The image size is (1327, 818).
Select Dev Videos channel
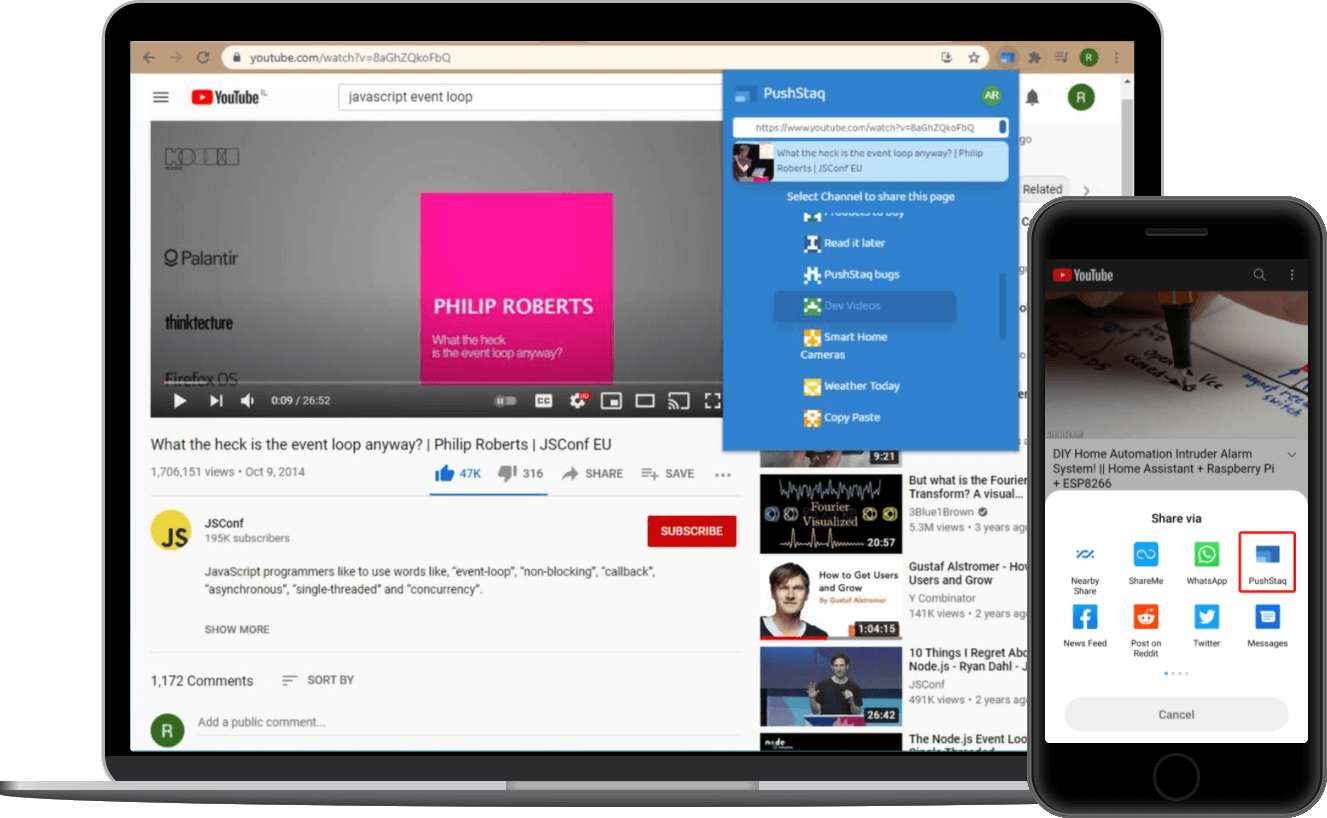[865, 306]
